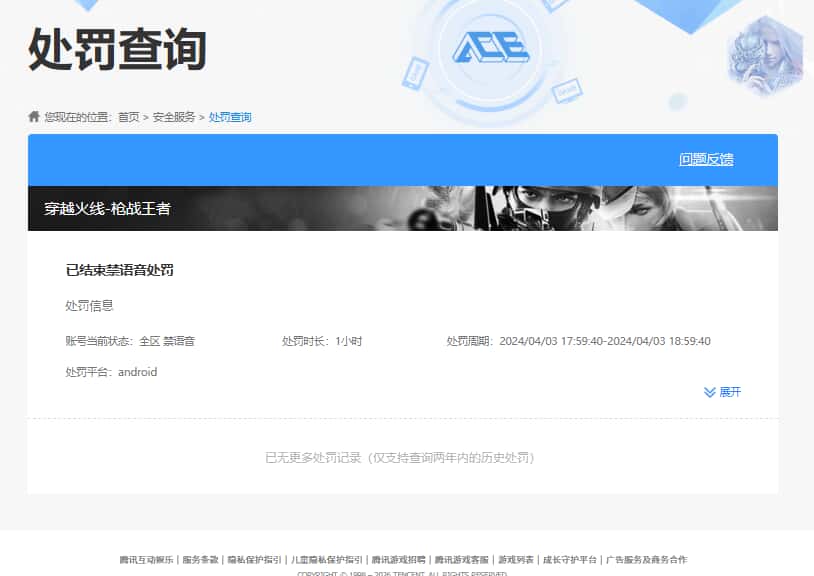Click the 处罚平台: android text
The image size is (814, 576).
coord(111,372)
